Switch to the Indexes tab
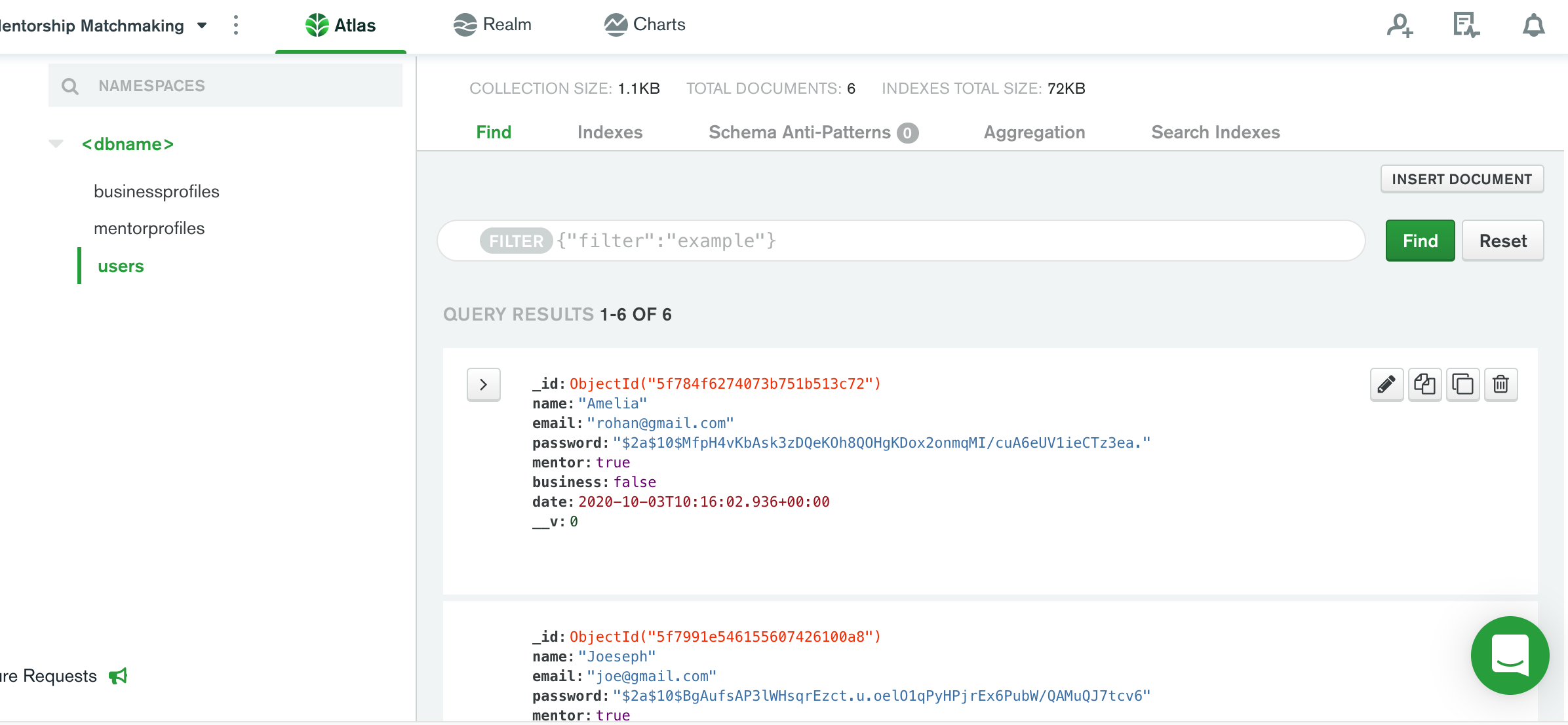This screenshot has width=1568, height=725. tap(610, 132)
